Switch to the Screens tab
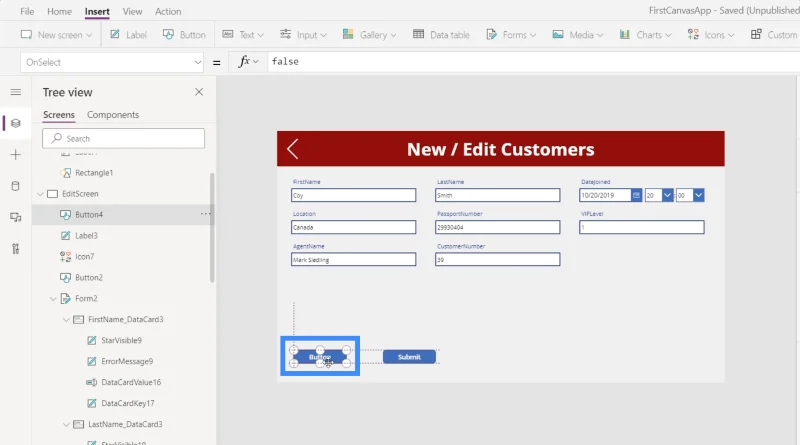The image size is (800, 445). click(59, 115)
